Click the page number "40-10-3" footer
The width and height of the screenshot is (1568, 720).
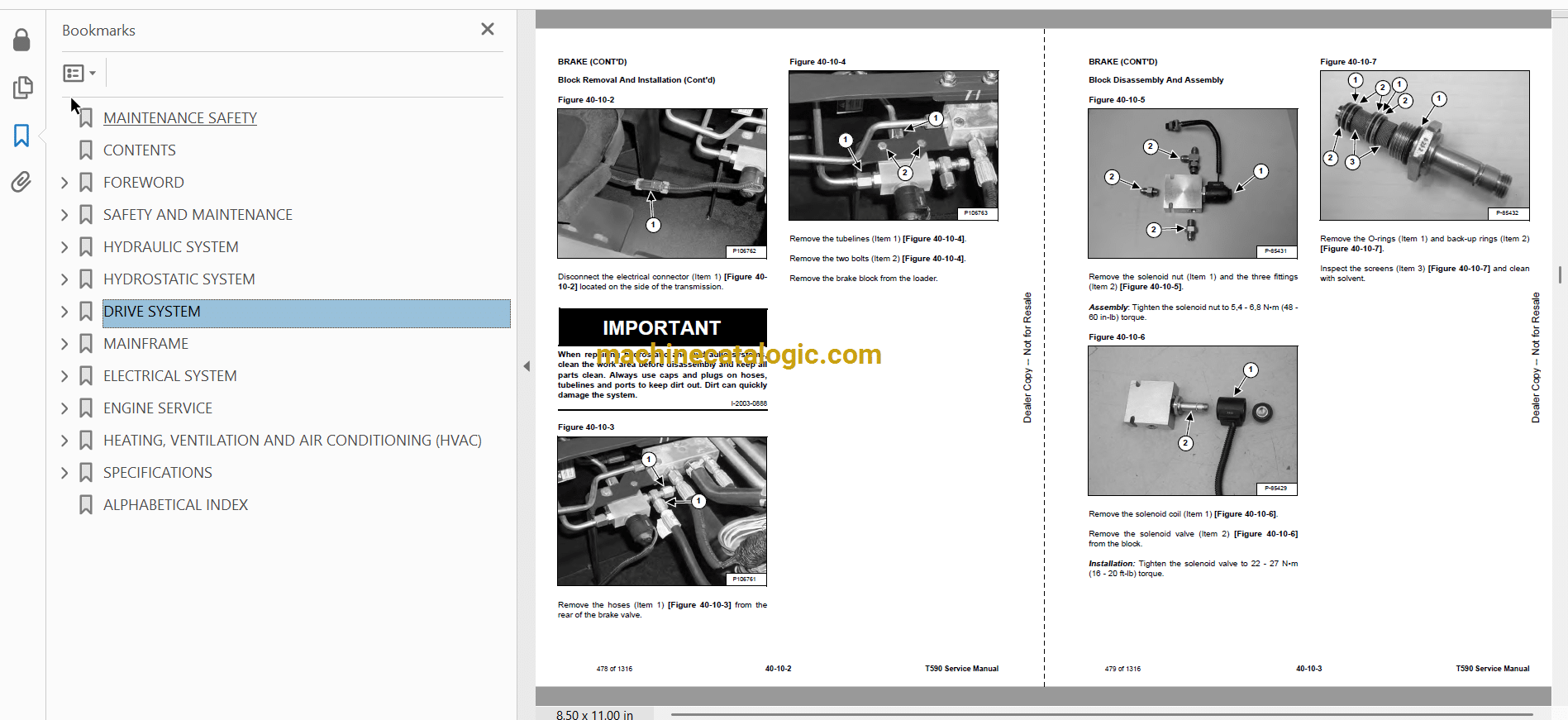[1308, 669]
